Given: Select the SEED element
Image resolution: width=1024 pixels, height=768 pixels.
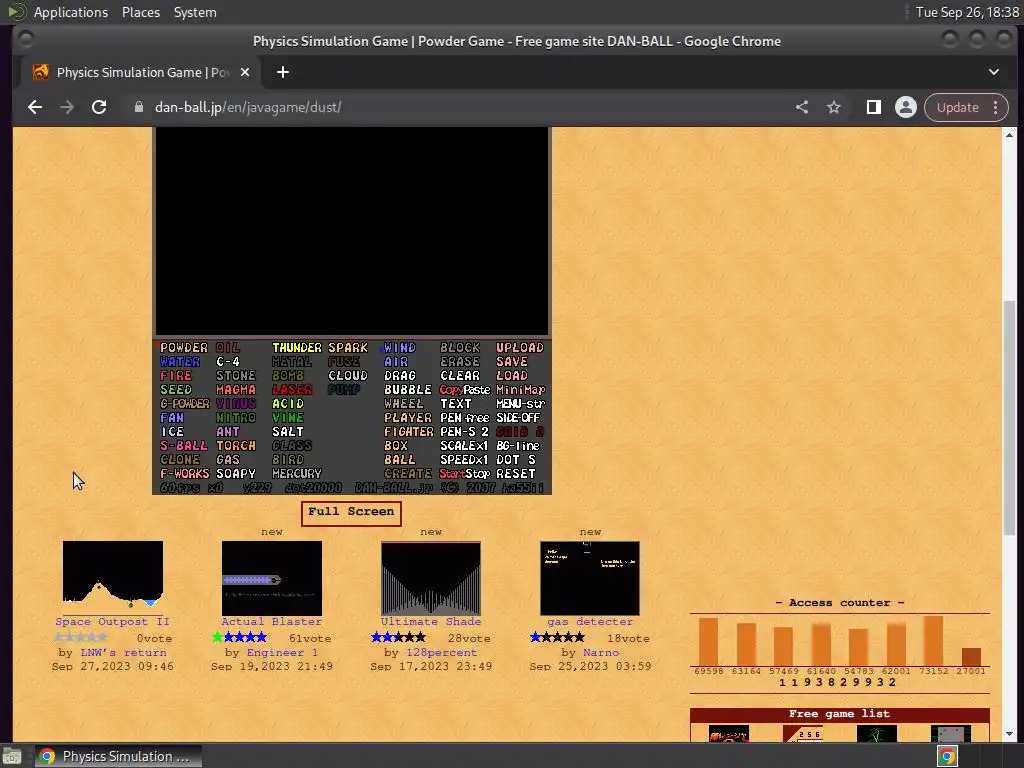Looking at the screenshot, I should (176, 390).
